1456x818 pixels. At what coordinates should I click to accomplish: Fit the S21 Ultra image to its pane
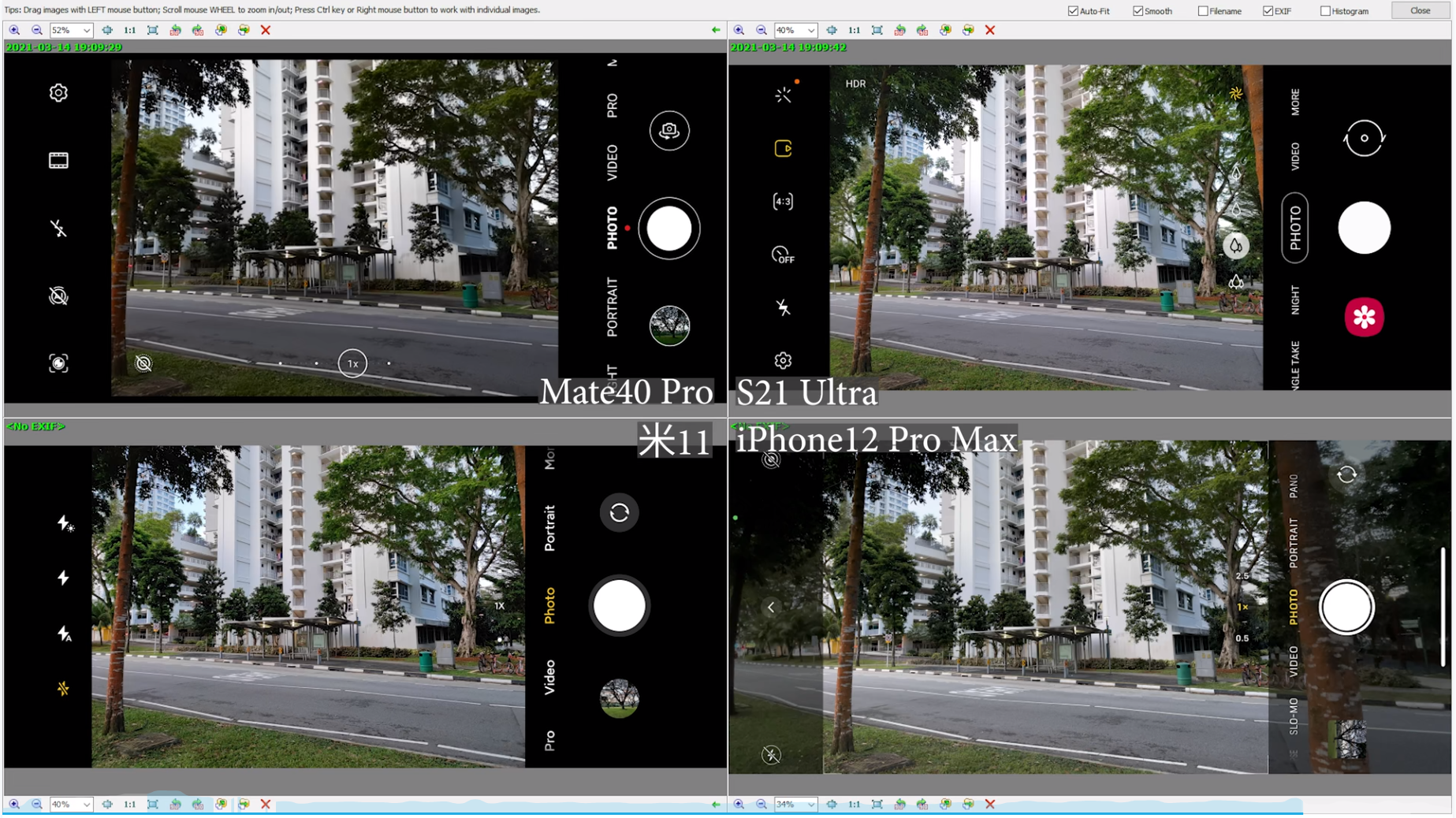click(x=877, y=30)
